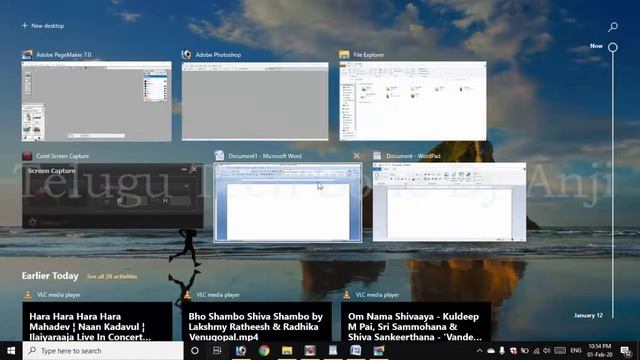Click the Microsoft Word document title icon
640x360 pixels.
[x=219, y=156]
